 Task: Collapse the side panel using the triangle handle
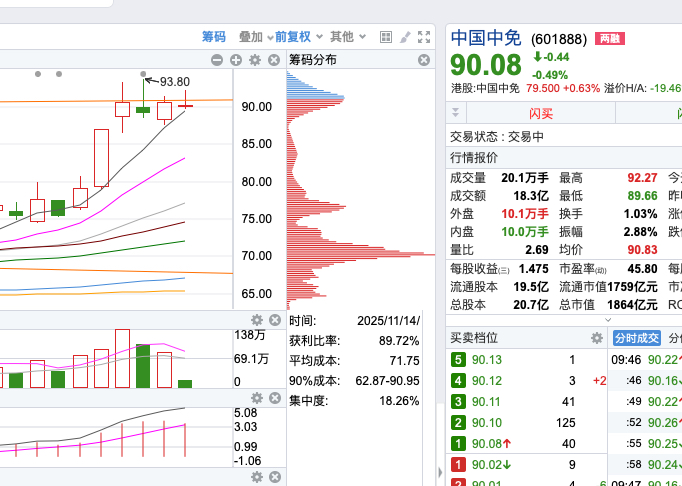point(440,473)
